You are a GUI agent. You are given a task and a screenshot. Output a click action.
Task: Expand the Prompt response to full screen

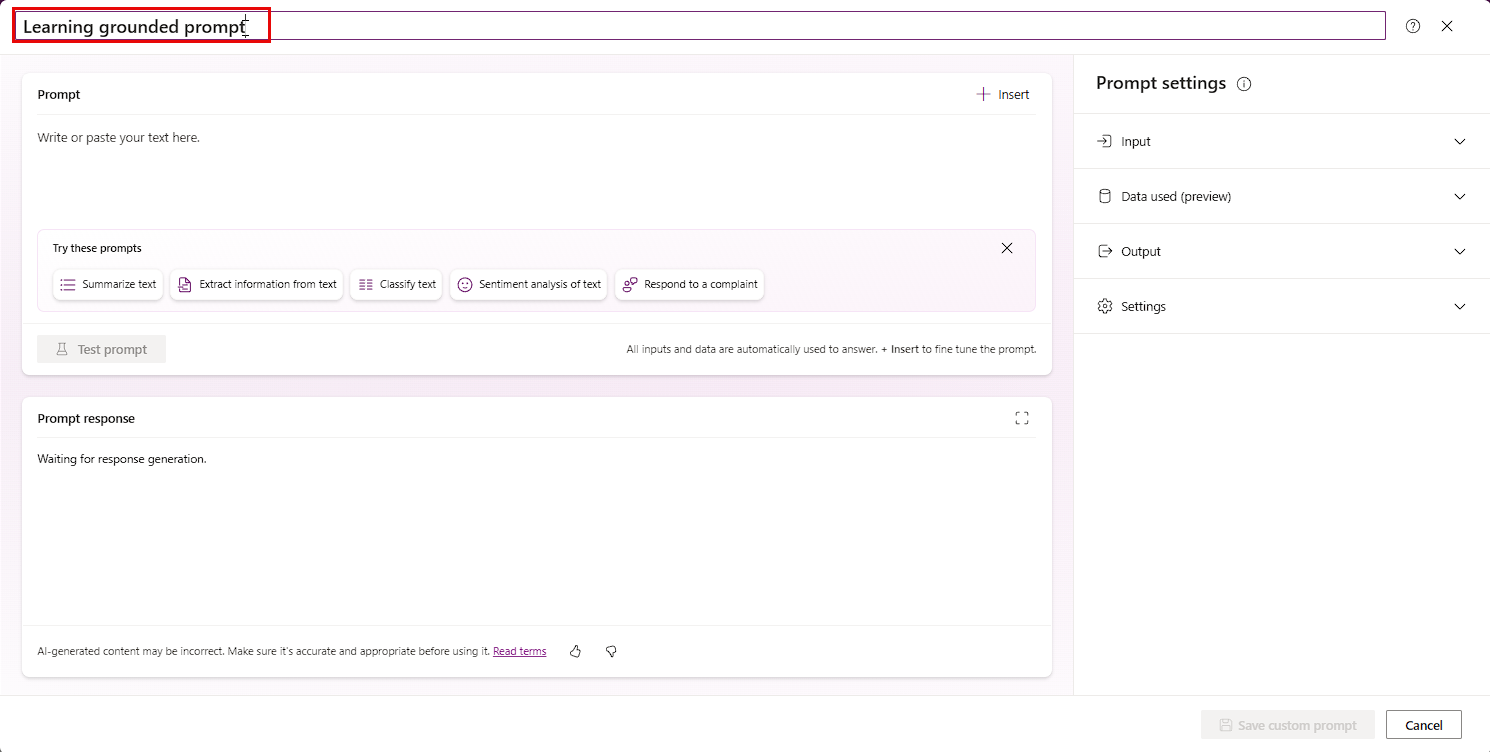click(x=1022, y=418)
